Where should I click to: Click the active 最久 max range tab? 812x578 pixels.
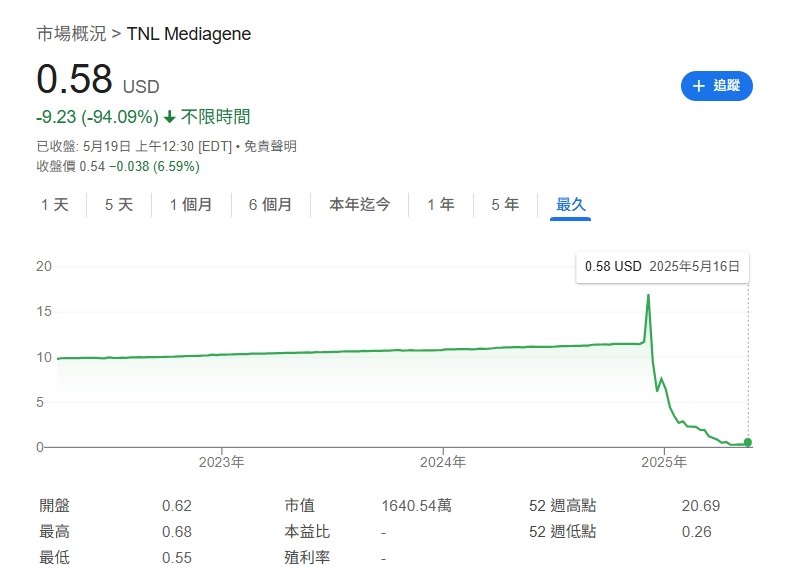[x=571, y=205]
